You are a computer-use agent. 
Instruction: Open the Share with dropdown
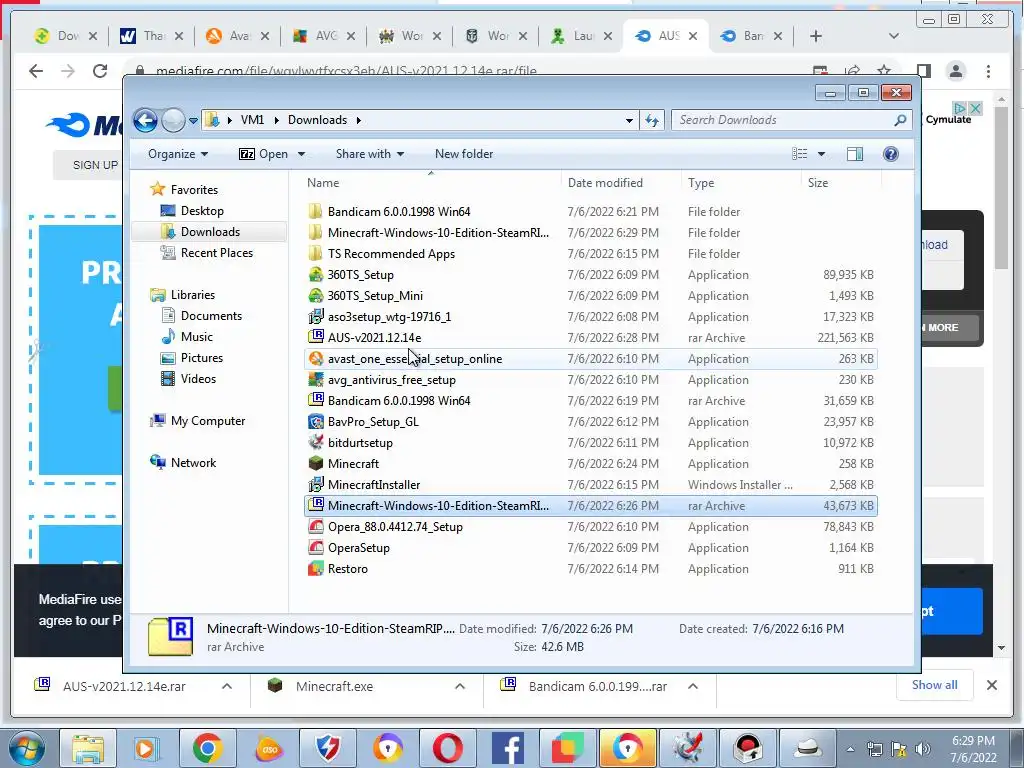click(x=370, y=154)
